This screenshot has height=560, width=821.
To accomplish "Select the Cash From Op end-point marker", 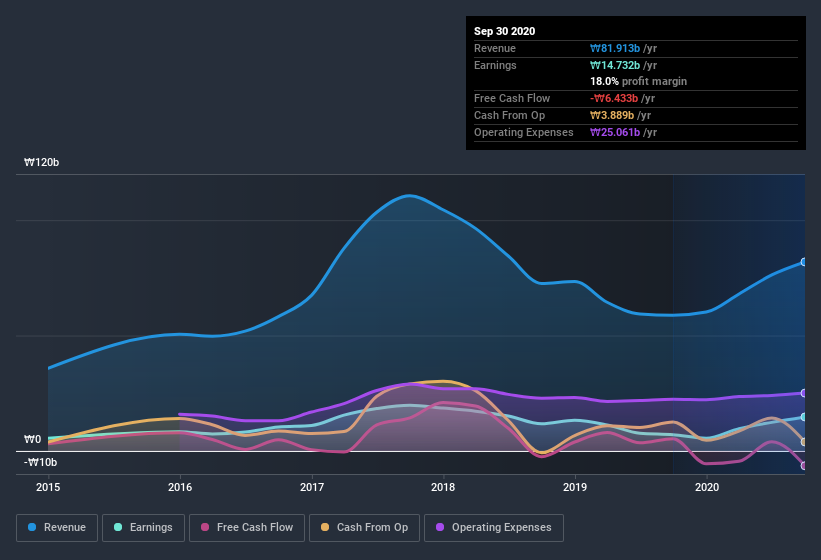I will [804, 442].
